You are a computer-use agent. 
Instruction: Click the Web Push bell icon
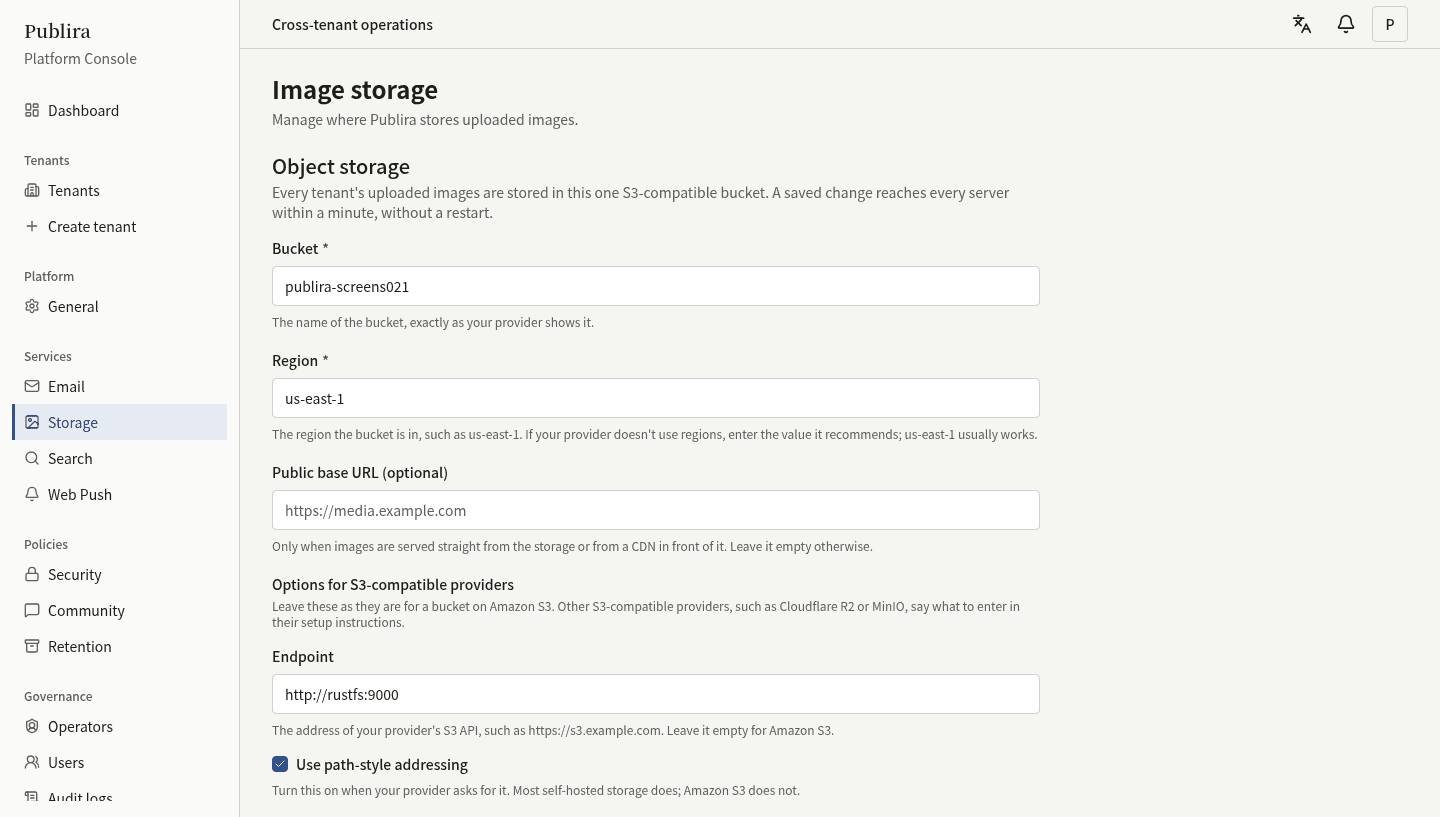[x=32, y=494]
